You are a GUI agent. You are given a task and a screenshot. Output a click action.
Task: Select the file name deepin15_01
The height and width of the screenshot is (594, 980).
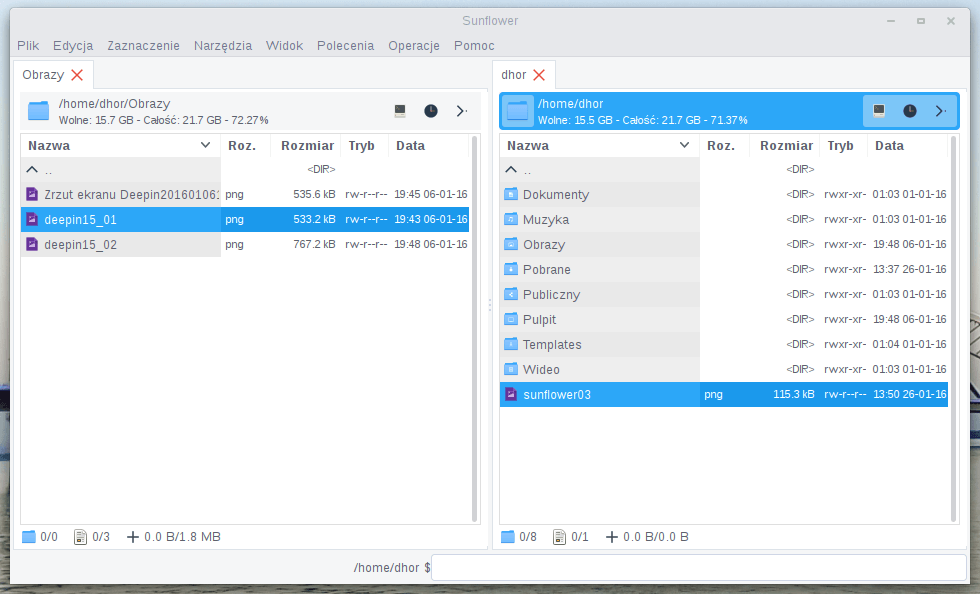click(x=81, y=219)
